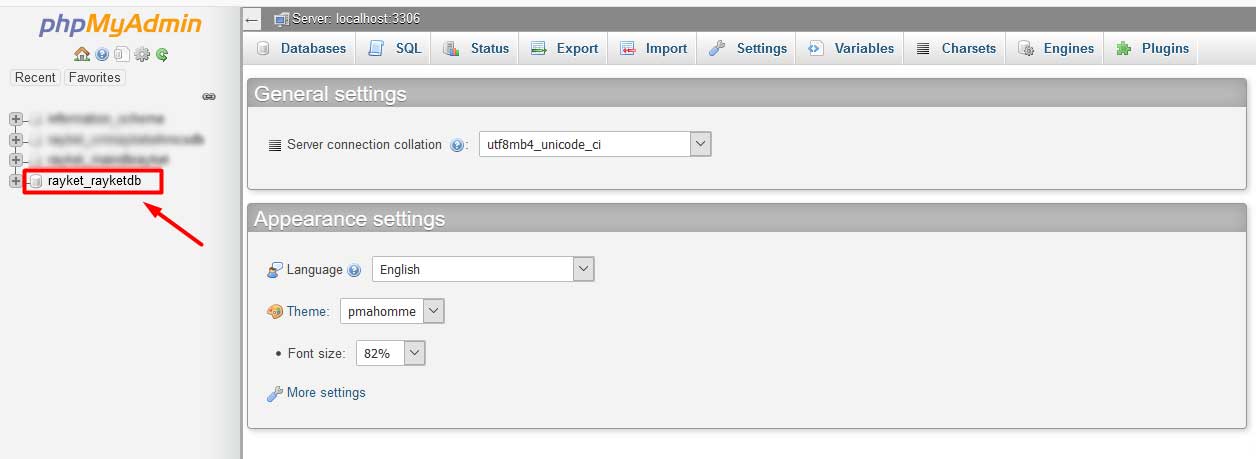Screen dimensions: 1256x459
Task: Switch to the Import tab
Action: (653, 48)
